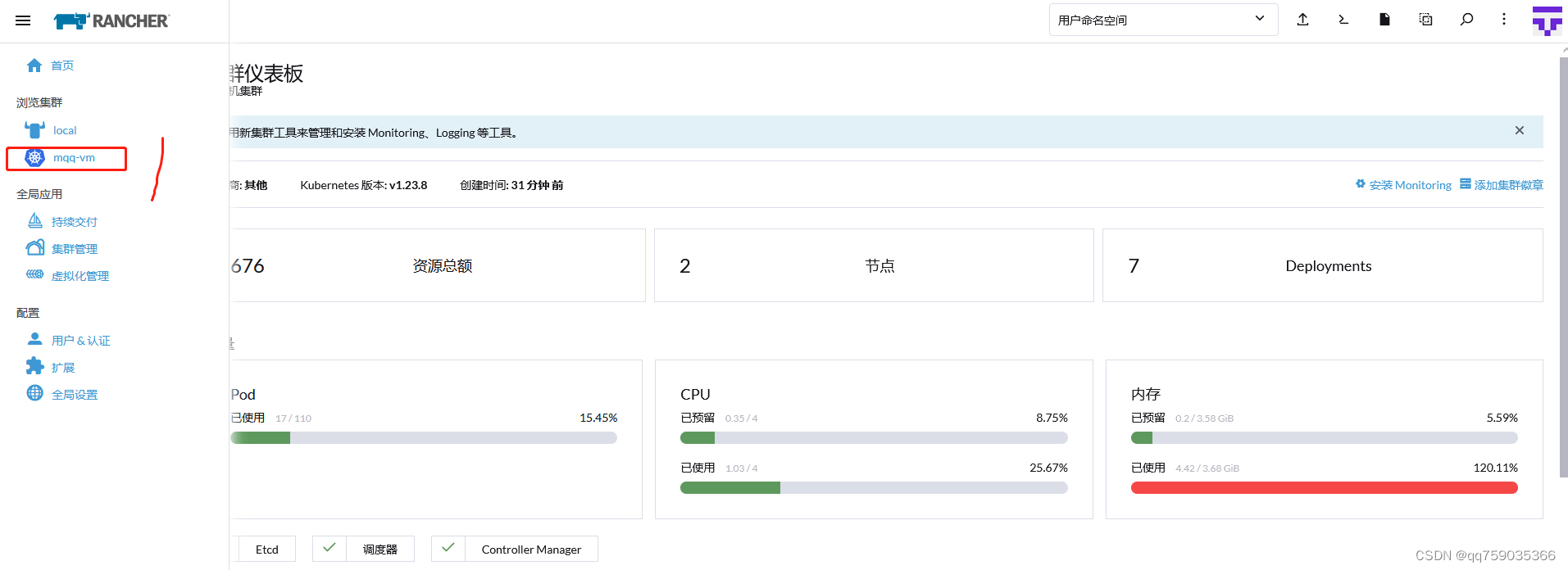Open the 用户命名空间 namespace dropdown
This screenshot has width=1568, height=570.
click(x=1163, y=20)
